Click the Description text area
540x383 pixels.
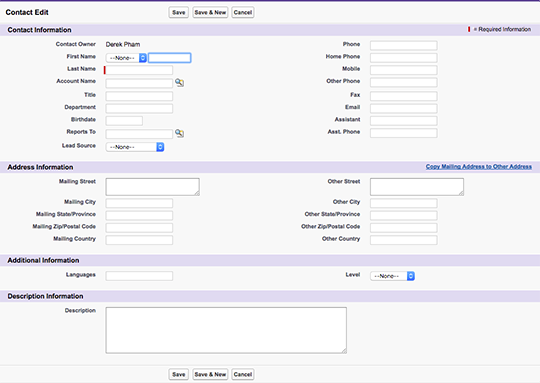coord(226,330)
